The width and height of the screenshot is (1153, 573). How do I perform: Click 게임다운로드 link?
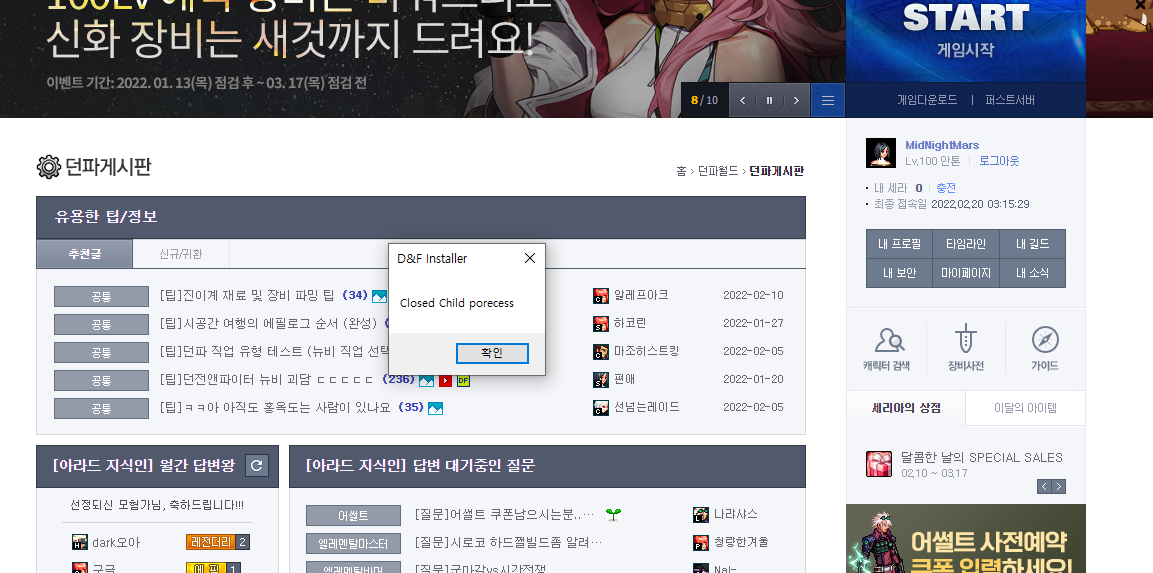pyautogui.click(x=927, y=100)
